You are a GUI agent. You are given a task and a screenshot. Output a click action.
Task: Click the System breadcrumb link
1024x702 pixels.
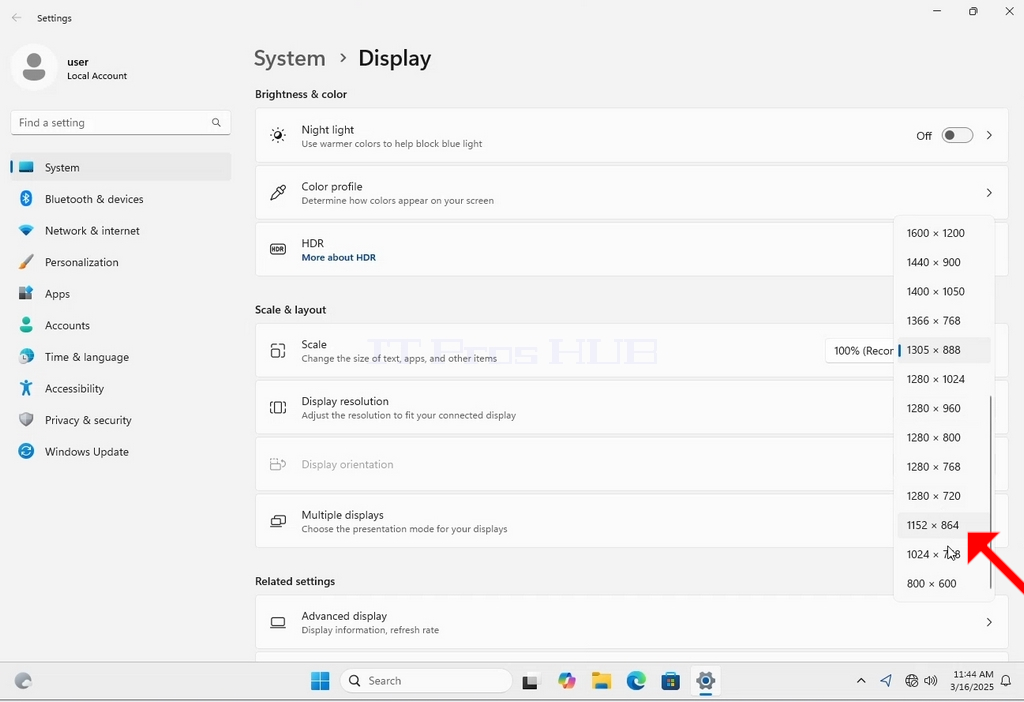click(x=289, y=58)
